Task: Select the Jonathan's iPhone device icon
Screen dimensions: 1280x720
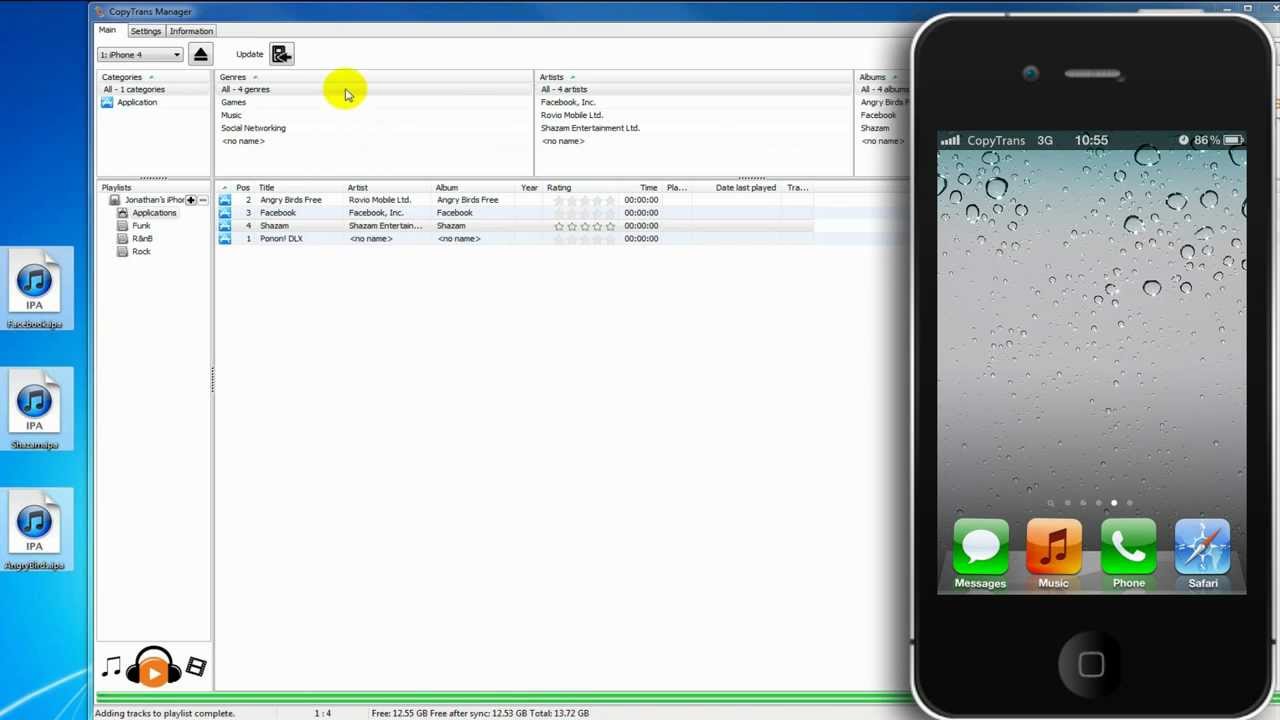Action: [115, 200]
